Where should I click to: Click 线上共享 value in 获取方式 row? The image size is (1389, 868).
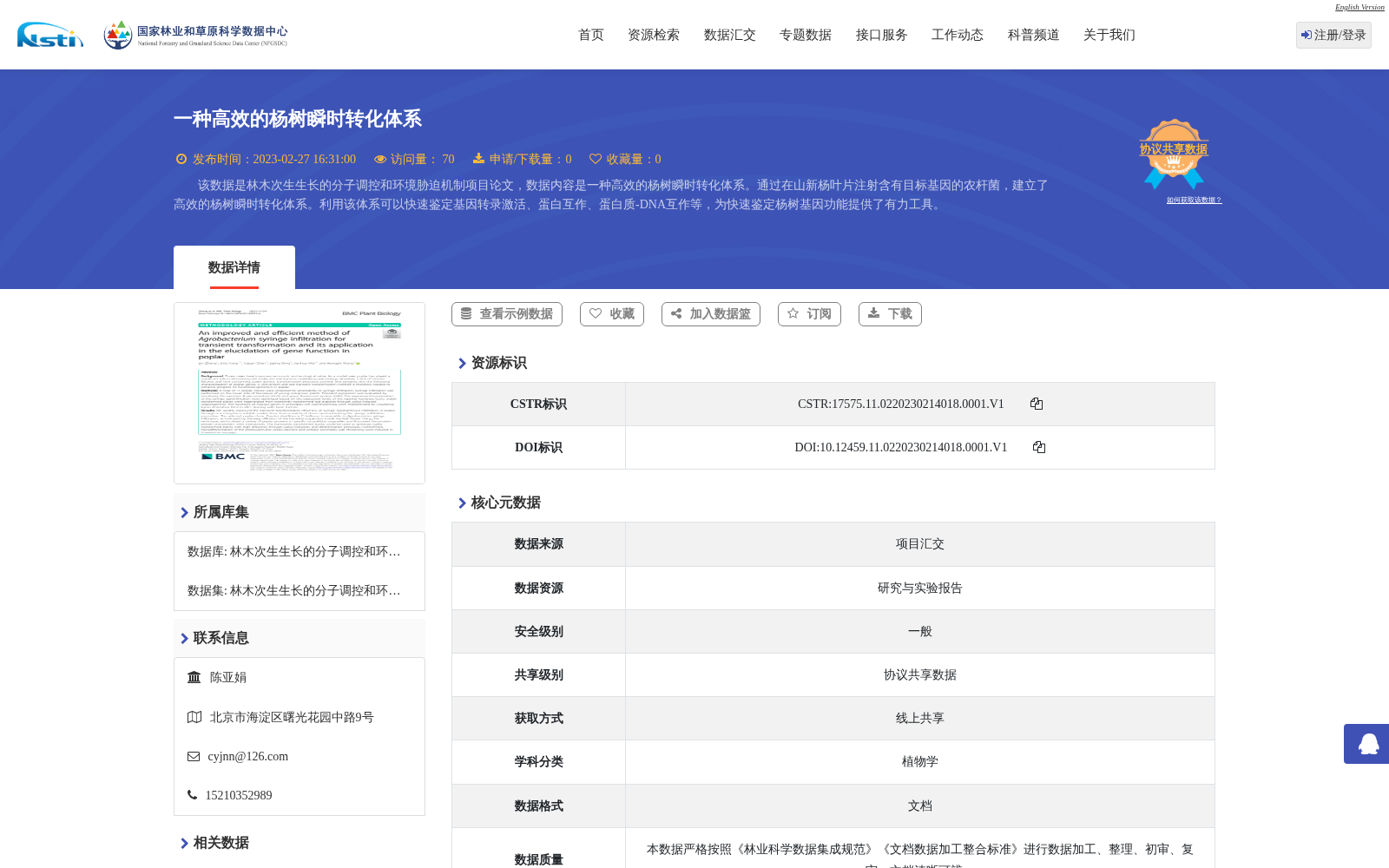point(920,718)
